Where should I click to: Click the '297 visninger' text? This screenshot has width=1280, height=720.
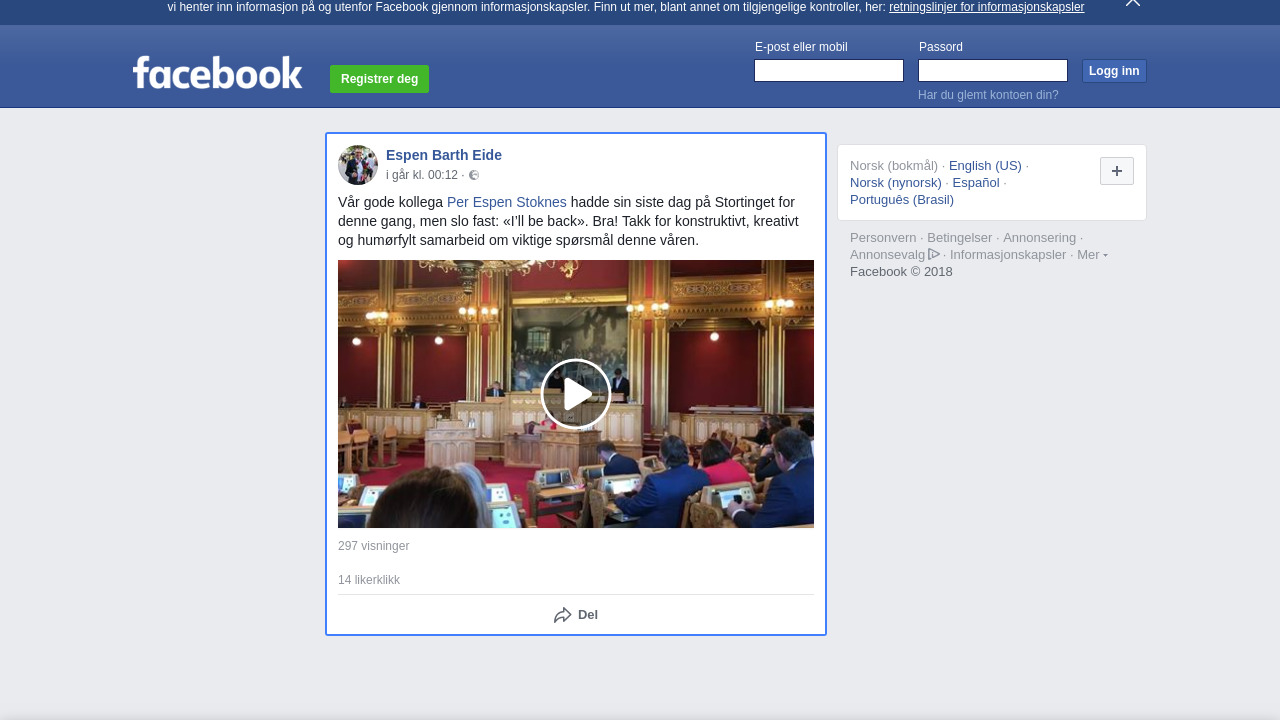[x=374, y=546]
